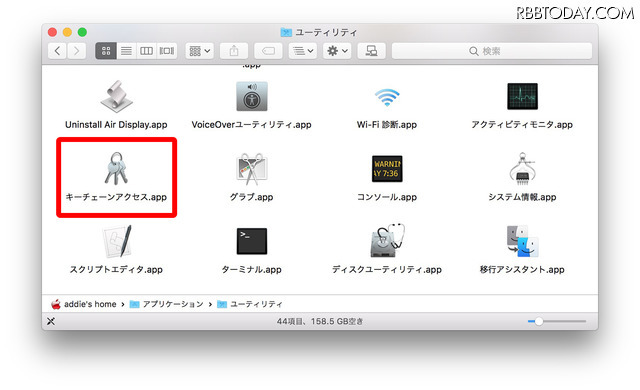The image size is (640, 390).
Task: Click the ターミナル.app label
Action: click(x=252, y=270)
